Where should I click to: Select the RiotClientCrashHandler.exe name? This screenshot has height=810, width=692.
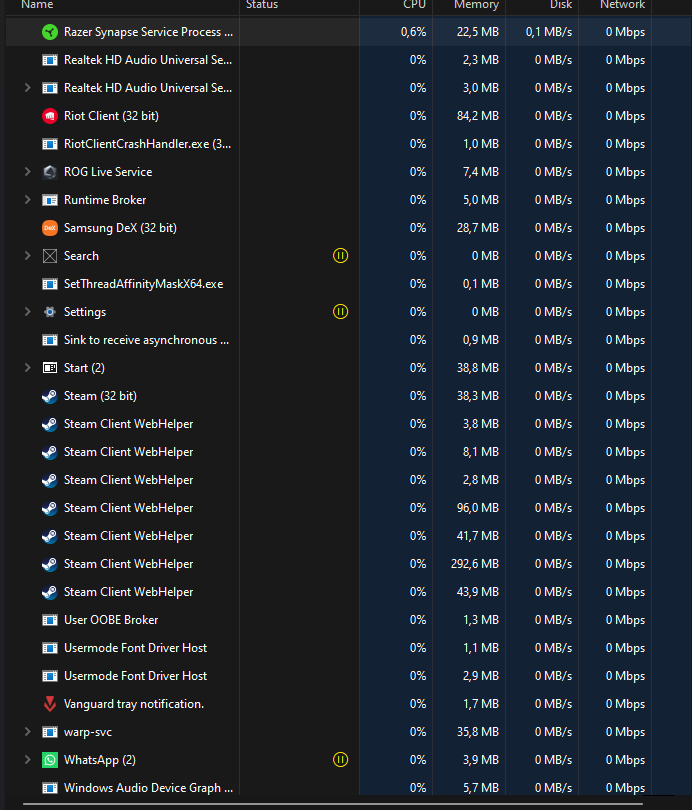pyautogui.click(x=148, y=144)
